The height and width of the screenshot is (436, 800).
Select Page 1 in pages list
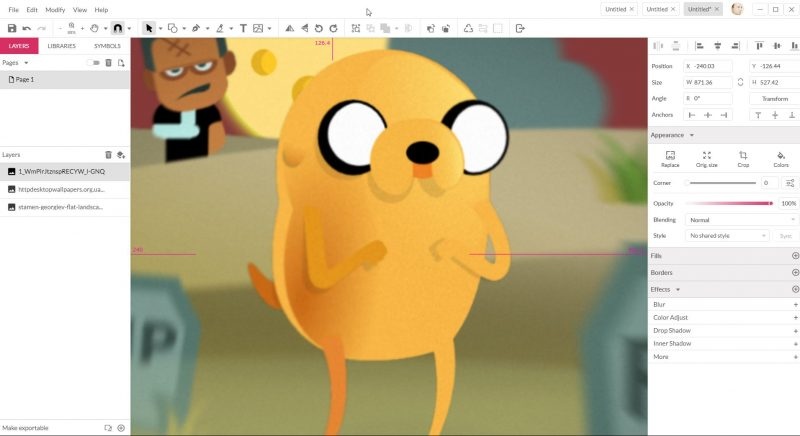point(65,80)
